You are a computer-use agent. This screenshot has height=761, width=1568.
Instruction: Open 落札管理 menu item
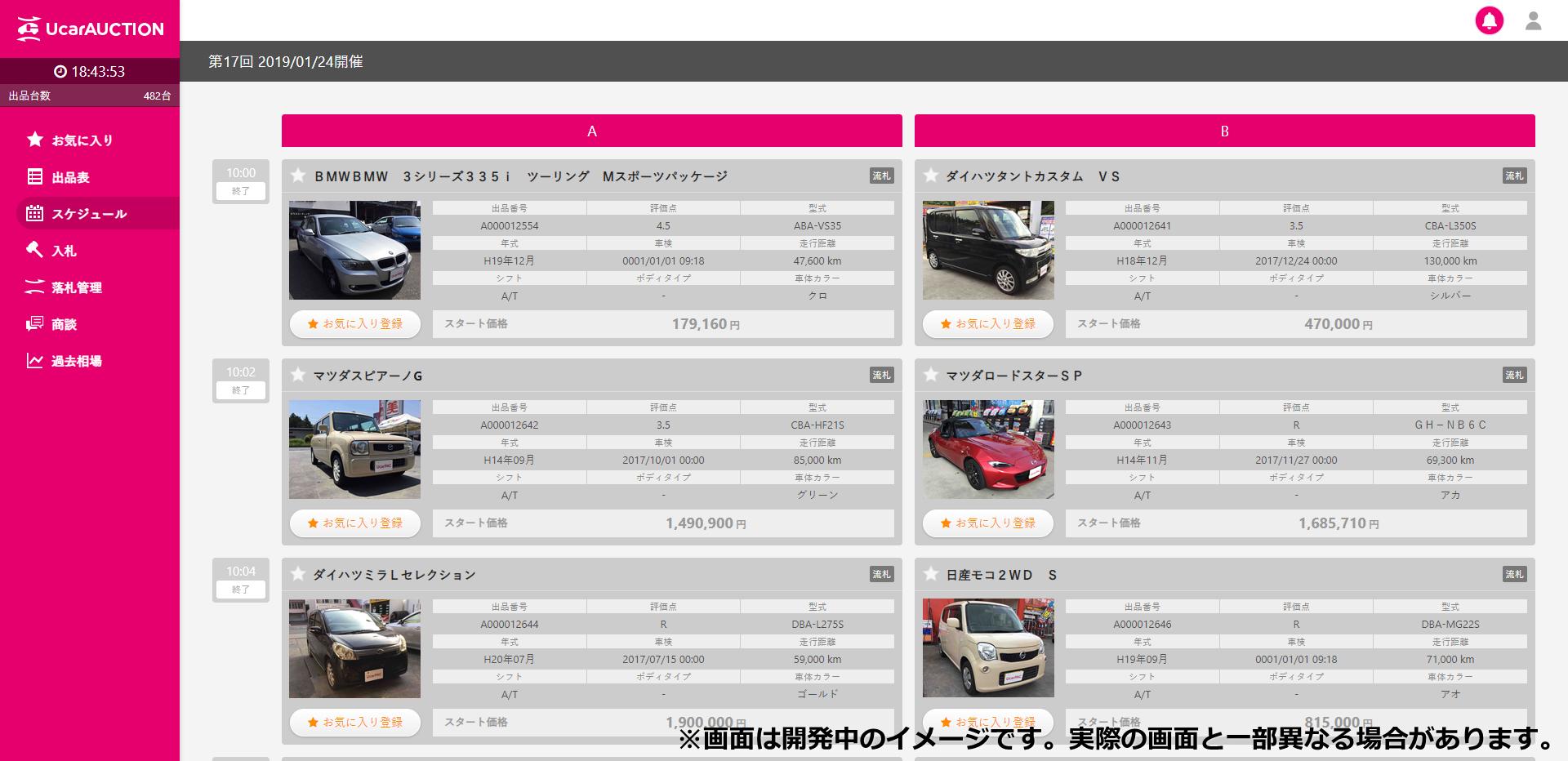[x=98, y=287]
